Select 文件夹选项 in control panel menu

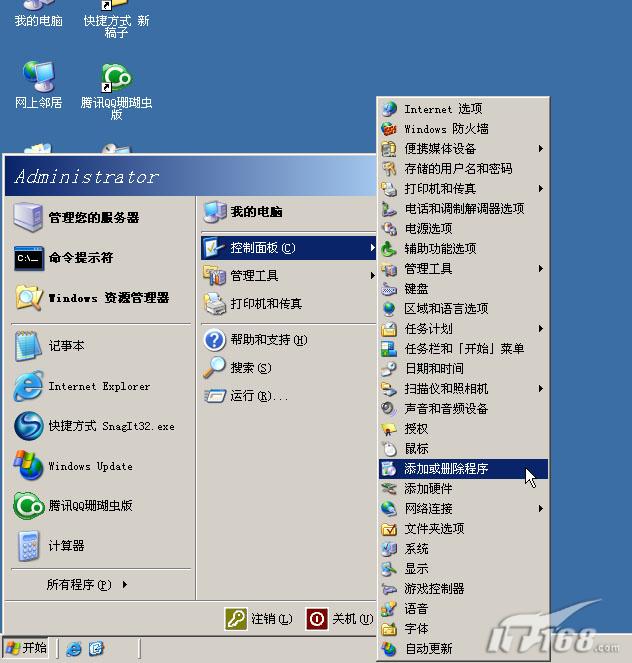[x=434, y=529]
